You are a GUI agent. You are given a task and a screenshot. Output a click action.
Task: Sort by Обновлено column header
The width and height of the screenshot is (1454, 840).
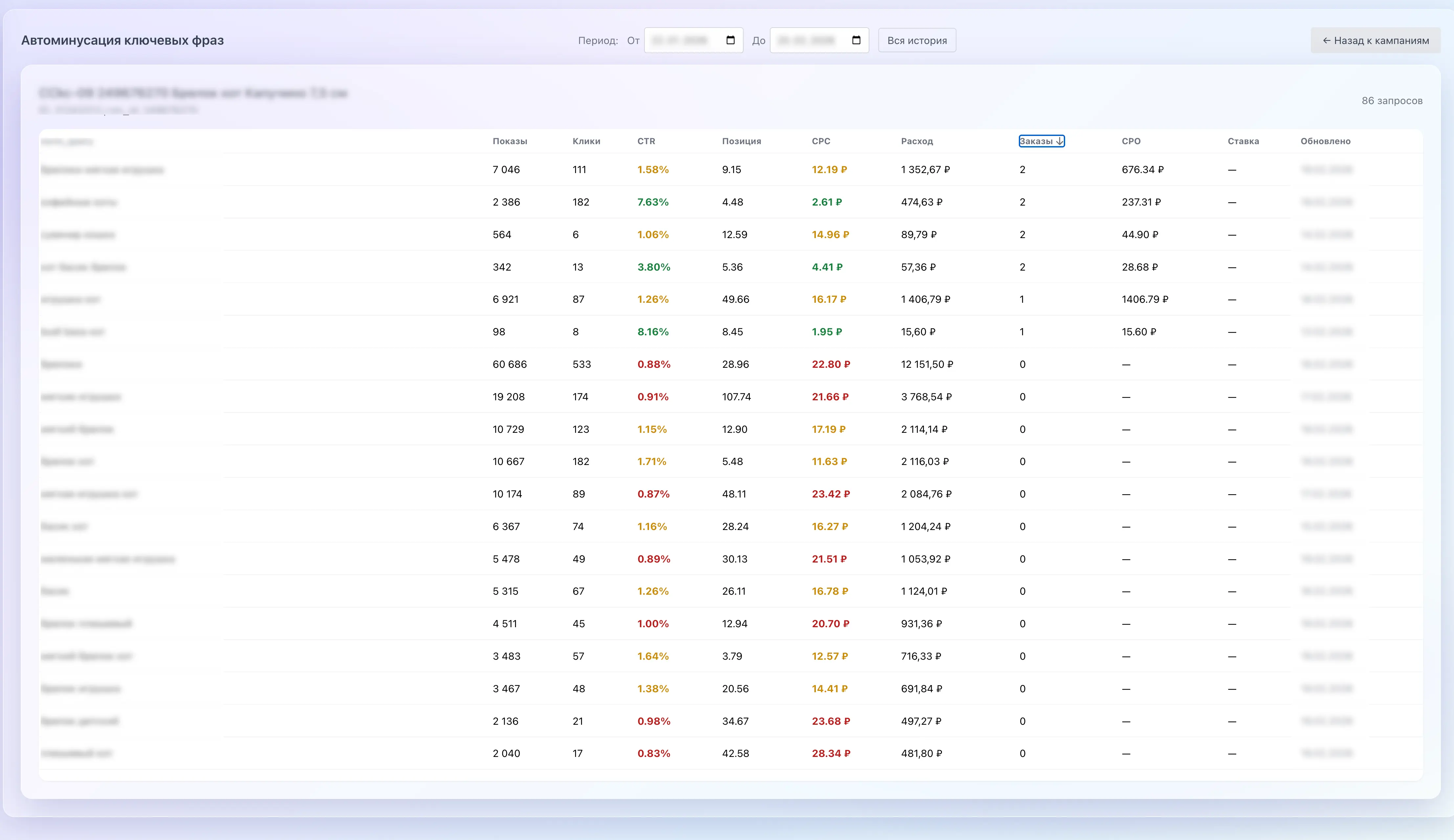point(1325,141)
